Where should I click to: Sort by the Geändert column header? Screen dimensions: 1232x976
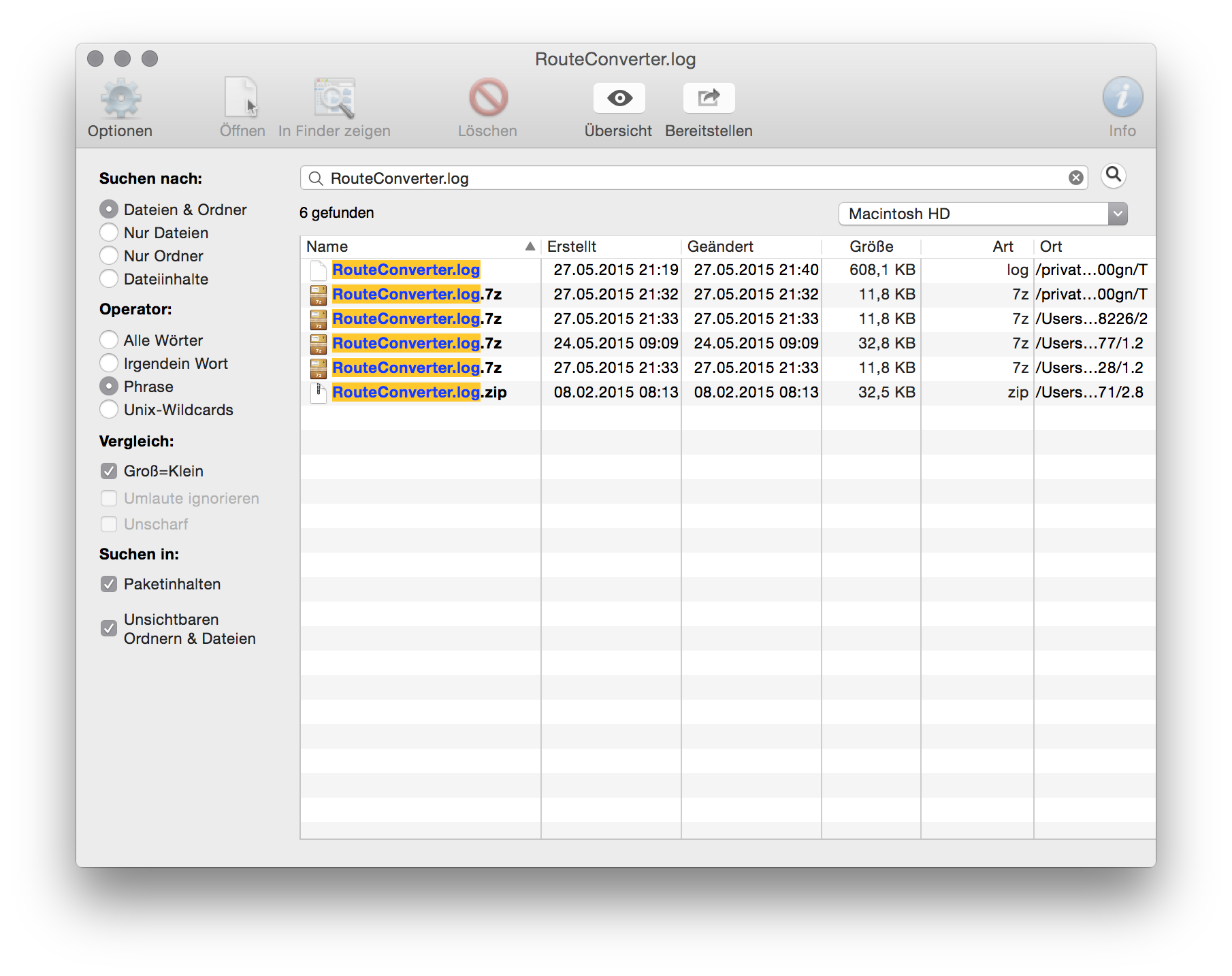pyautogui.click(x=749, y=246)
